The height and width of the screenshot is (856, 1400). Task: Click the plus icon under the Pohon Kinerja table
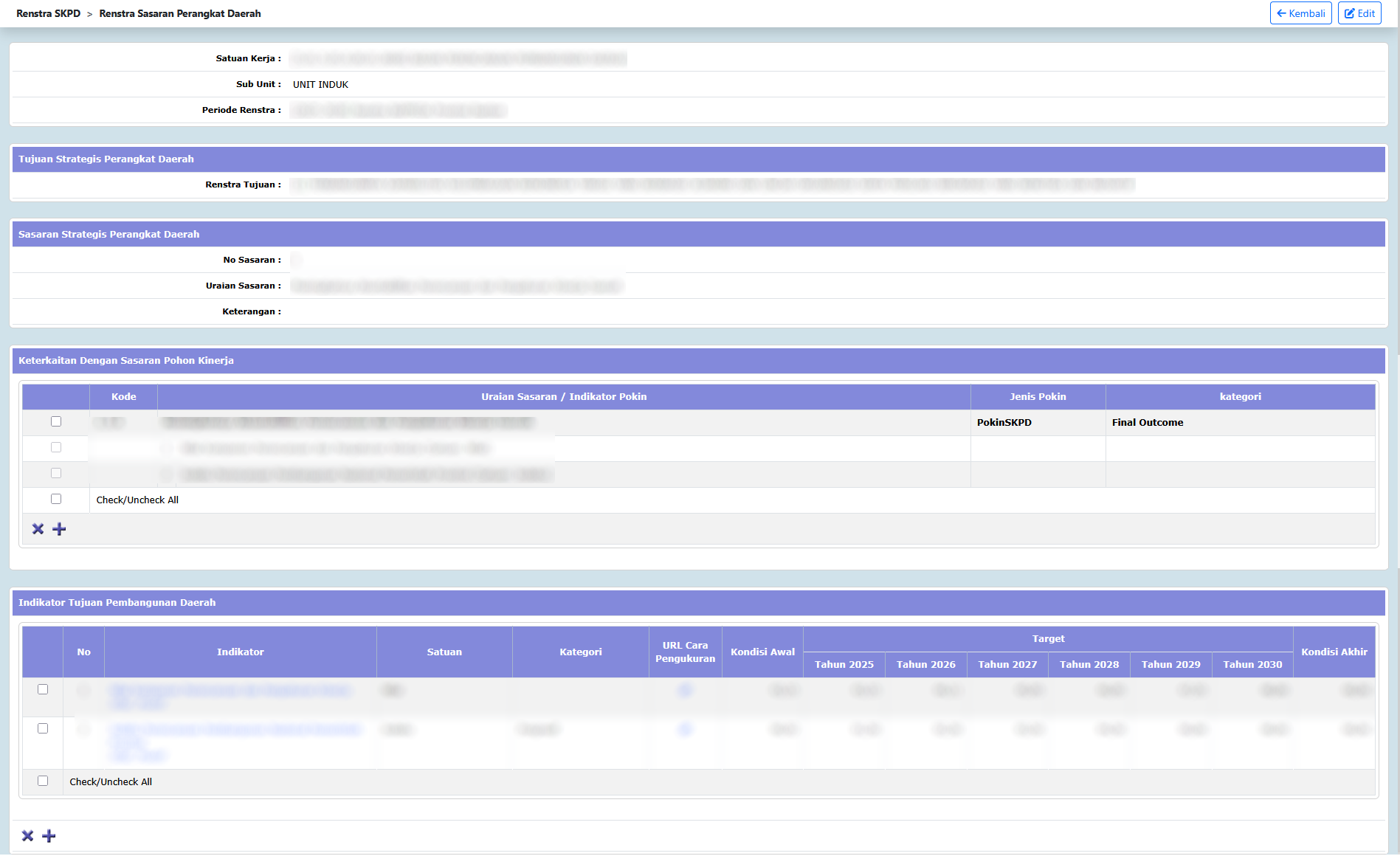click(x=60, y=529)
